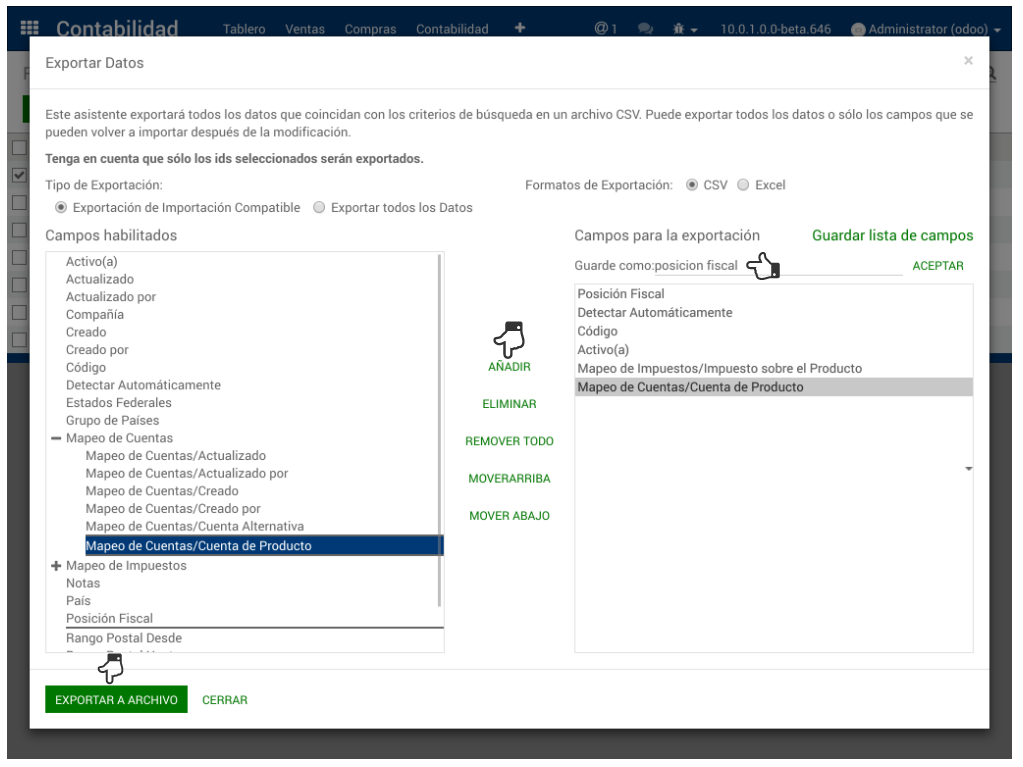Screen dimensions: 1023x767
Task: Select CSV as export format
Action: coord(692,185)
